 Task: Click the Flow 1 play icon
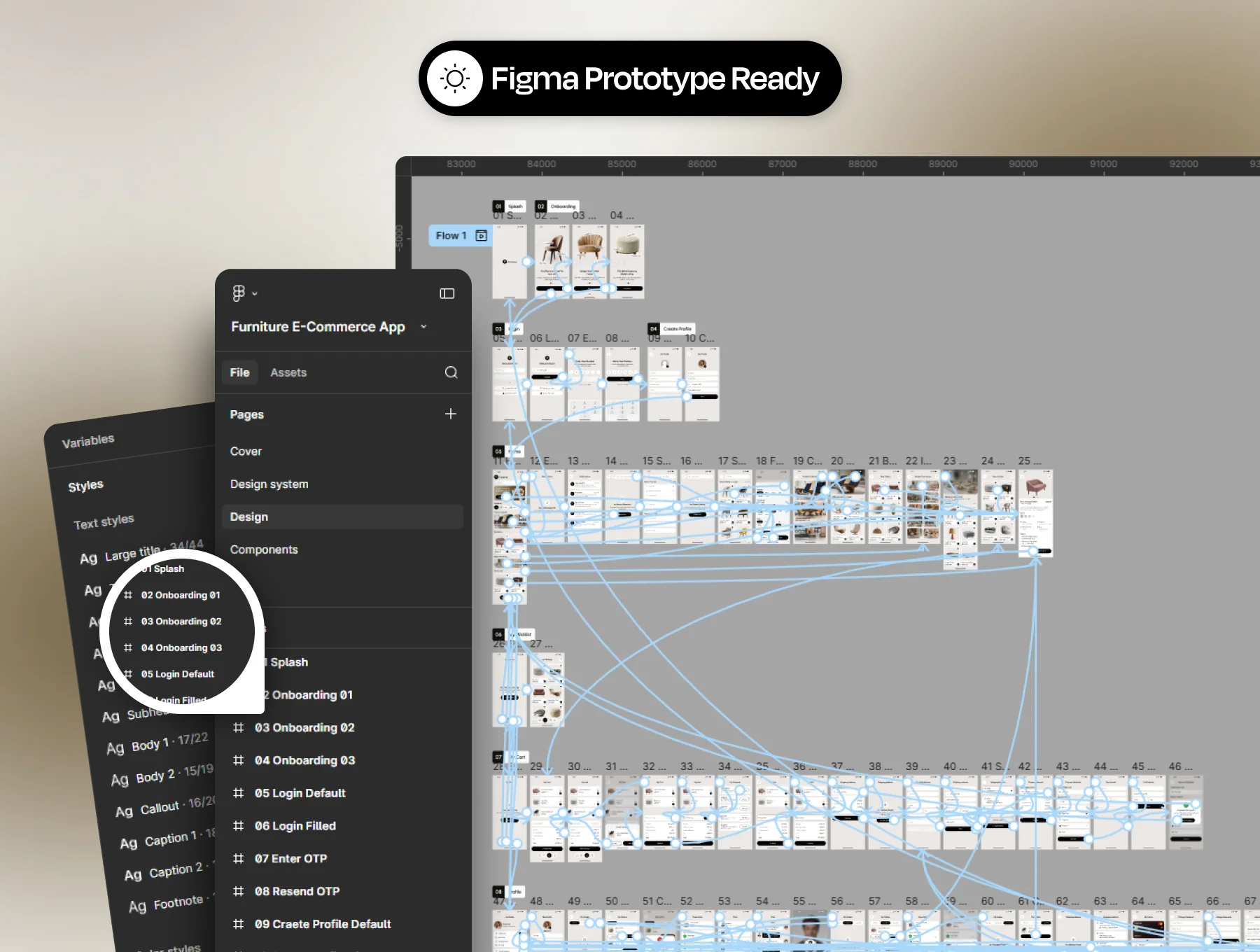pos(482,235)
